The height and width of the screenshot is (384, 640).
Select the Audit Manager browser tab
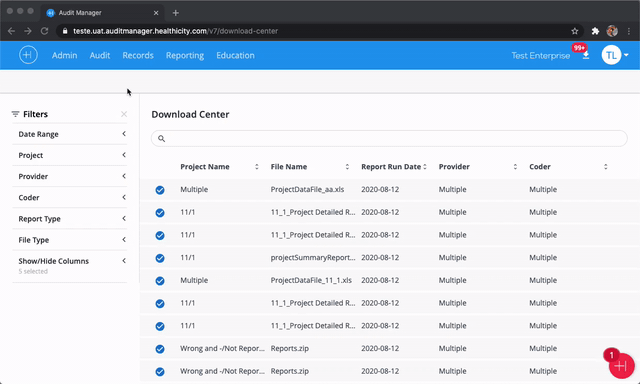coord(102,13)
